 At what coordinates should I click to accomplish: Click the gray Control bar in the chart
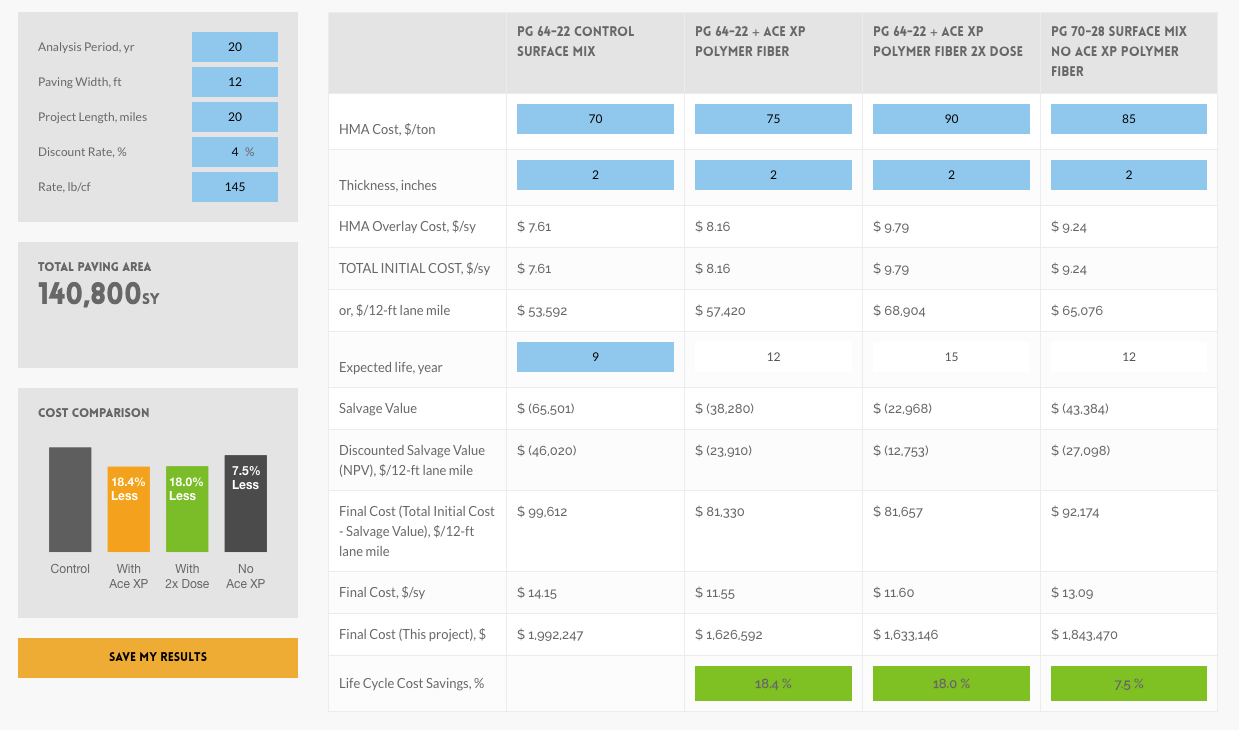pyautogui.click(x=70, y=499)
